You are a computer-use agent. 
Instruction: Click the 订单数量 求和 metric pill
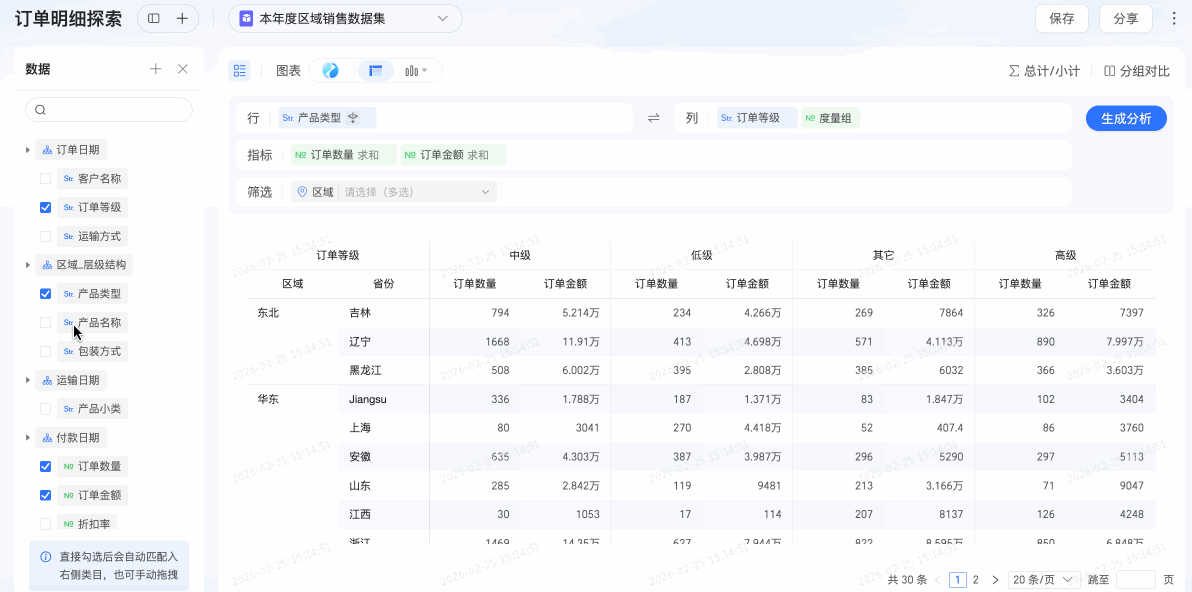[x=344, y=155]
